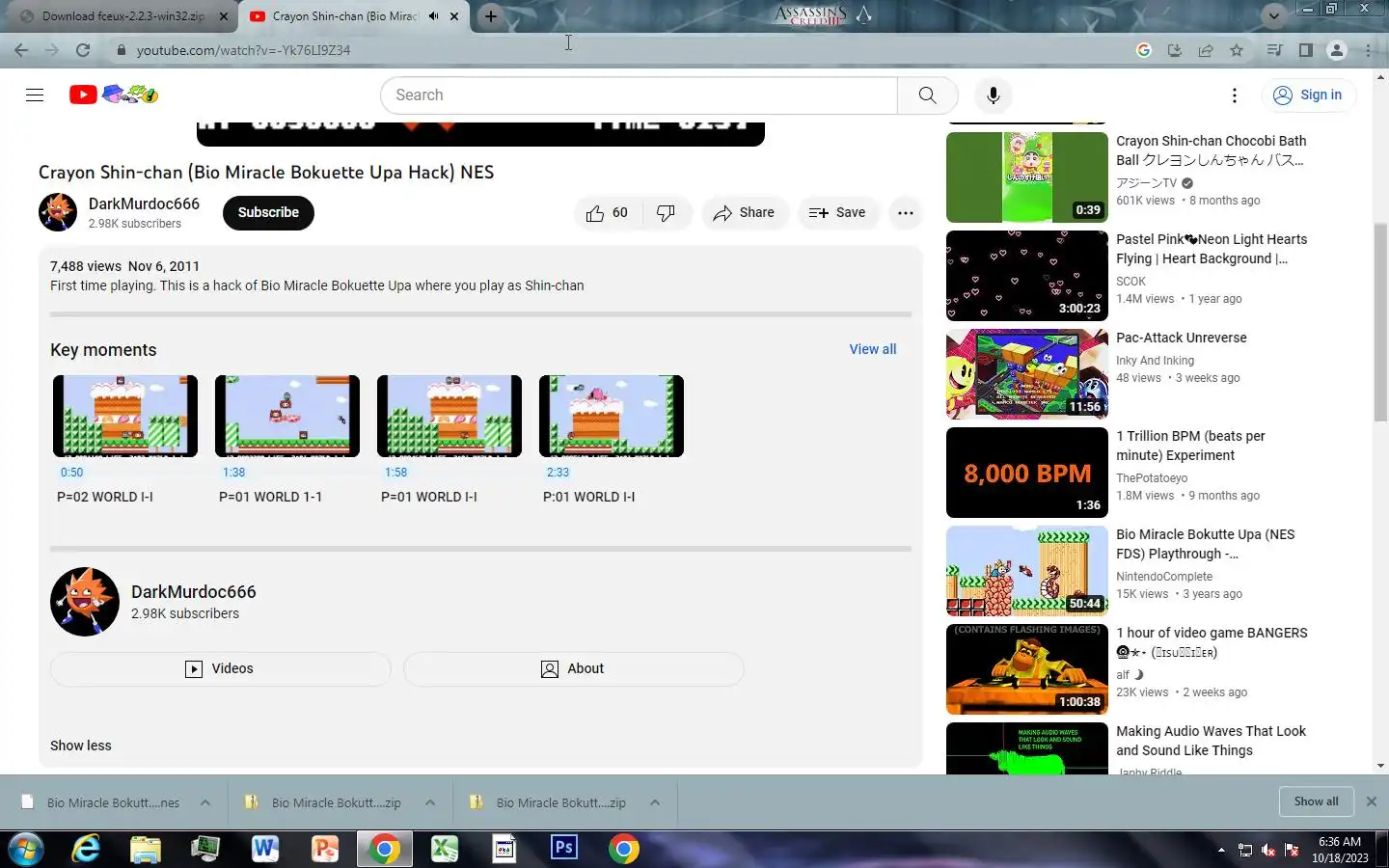Click the address bar URL
The height and width of the screenshot is (868, 1389).
[243, 50]
